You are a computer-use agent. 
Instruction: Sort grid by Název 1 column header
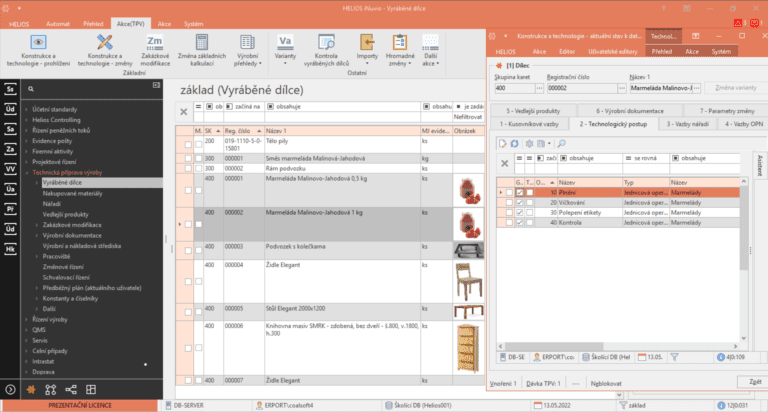click(x=341, y=131)
